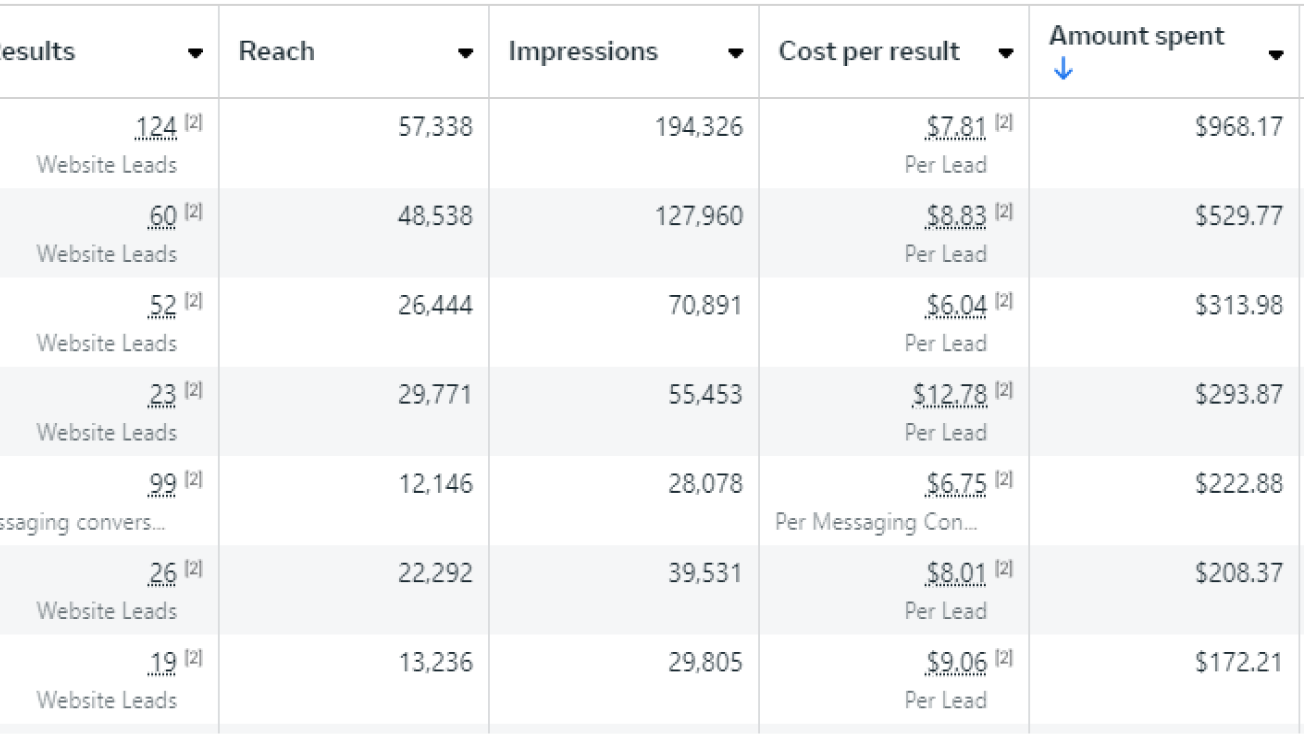Click the footnote marker beside $9.06

click(1003, 658)
